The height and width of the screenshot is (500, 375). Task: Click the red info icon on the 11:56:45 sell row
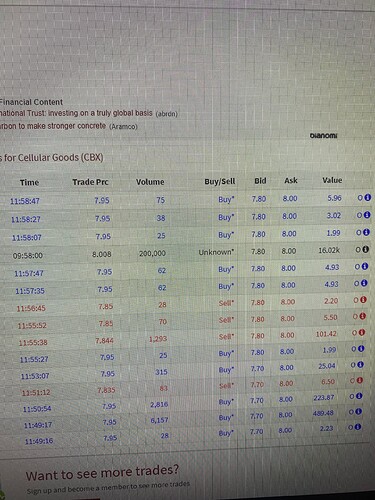(363, 300)
